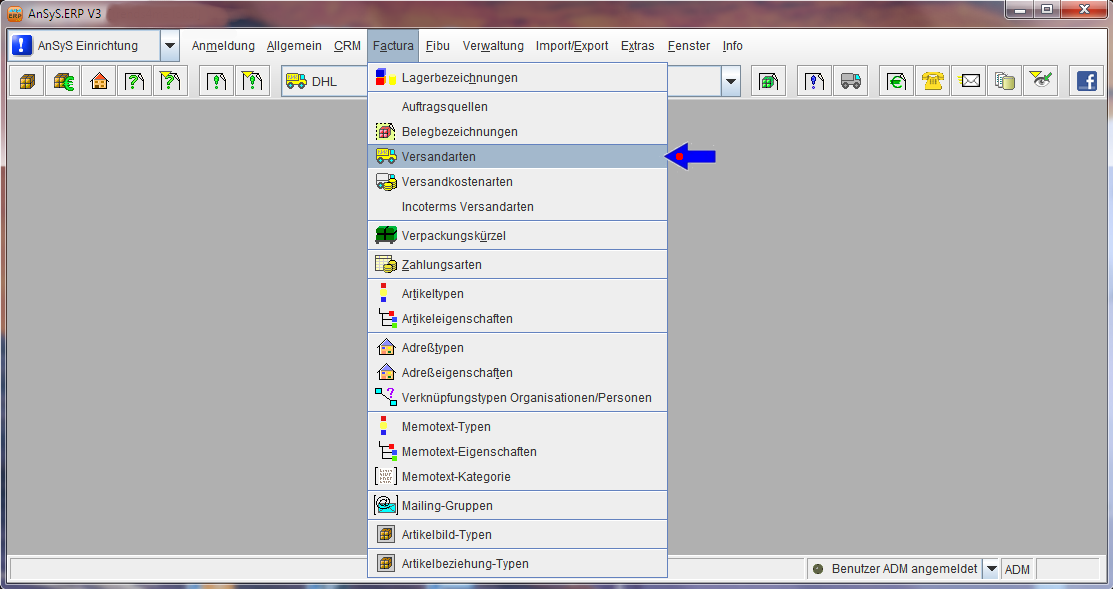Expand the AnSyS Einrichtung dropdown arrow
The height and width of the screenshot is (589, 1113).
tap(169, 46)
